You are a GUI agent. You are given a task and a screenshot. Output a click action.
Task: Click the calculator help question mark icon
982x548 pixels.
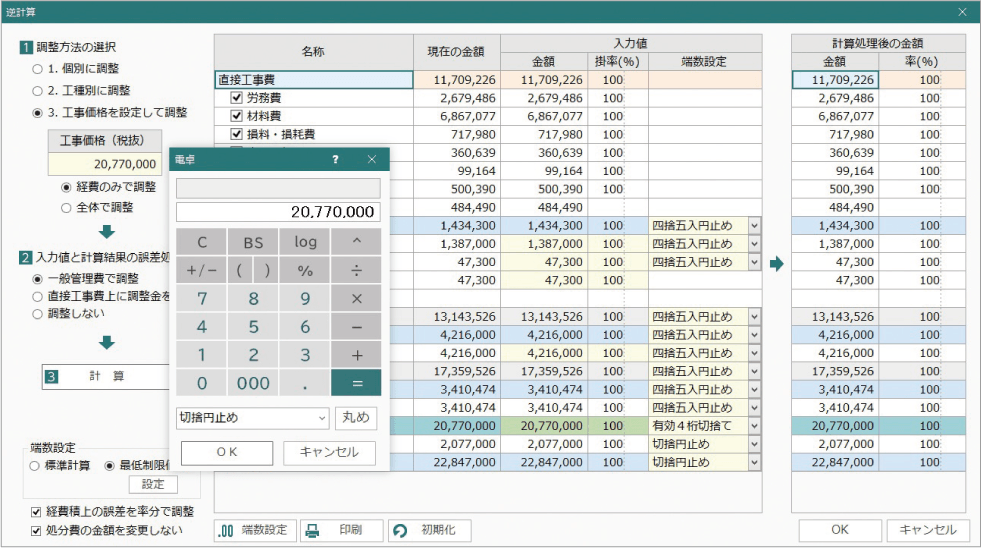[335, 160]
